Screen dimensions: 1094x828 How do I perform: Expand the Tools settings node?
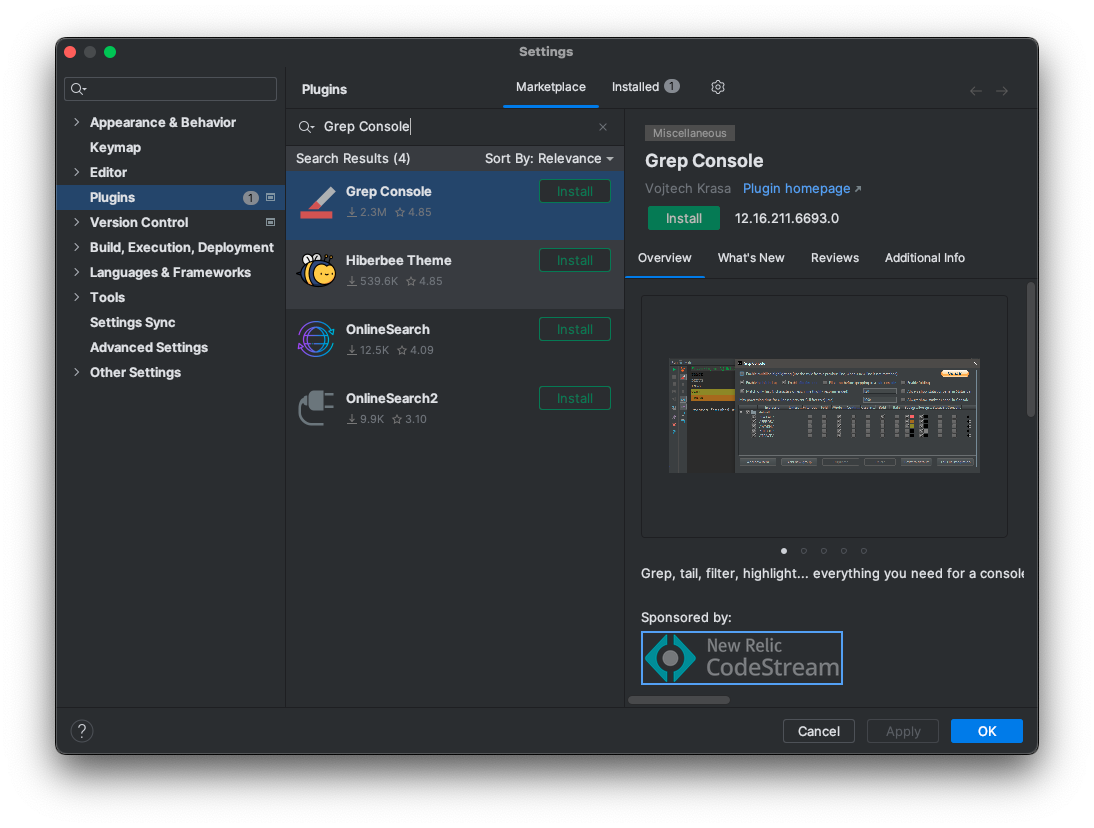[x=77, y=297]
